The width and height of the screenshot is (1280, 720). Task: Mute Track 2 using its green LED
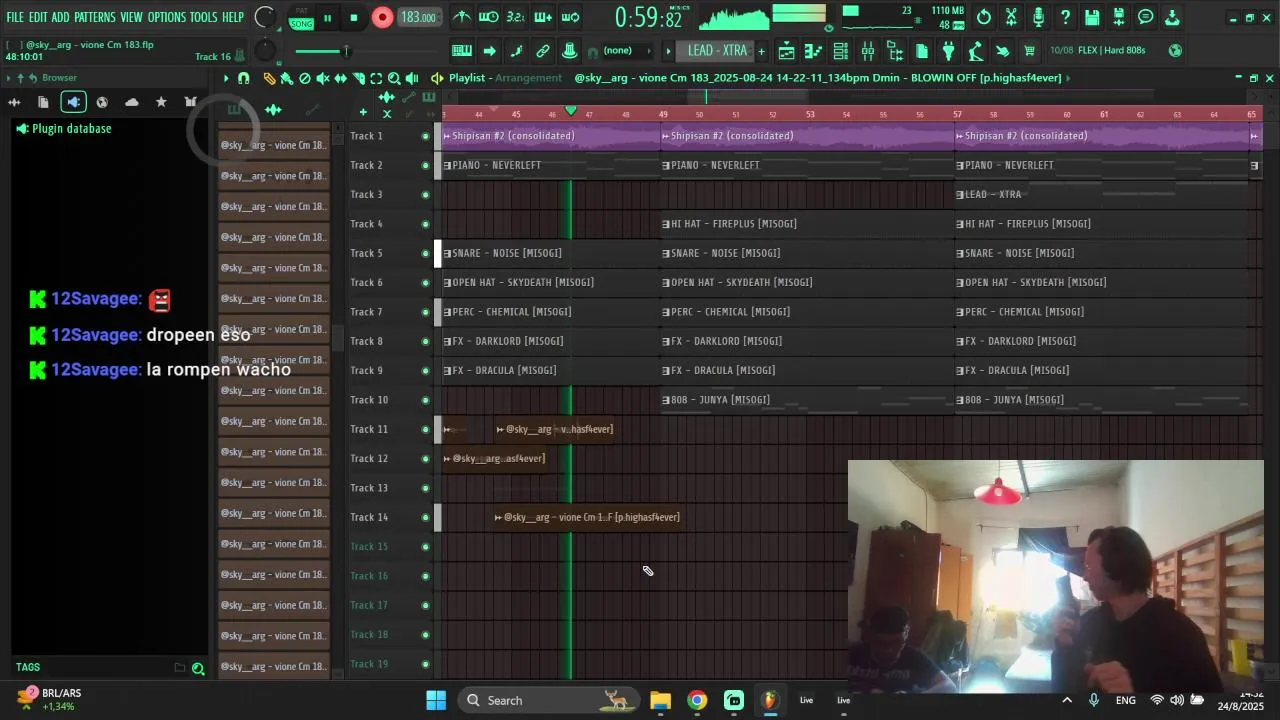(x=425, y=165)
